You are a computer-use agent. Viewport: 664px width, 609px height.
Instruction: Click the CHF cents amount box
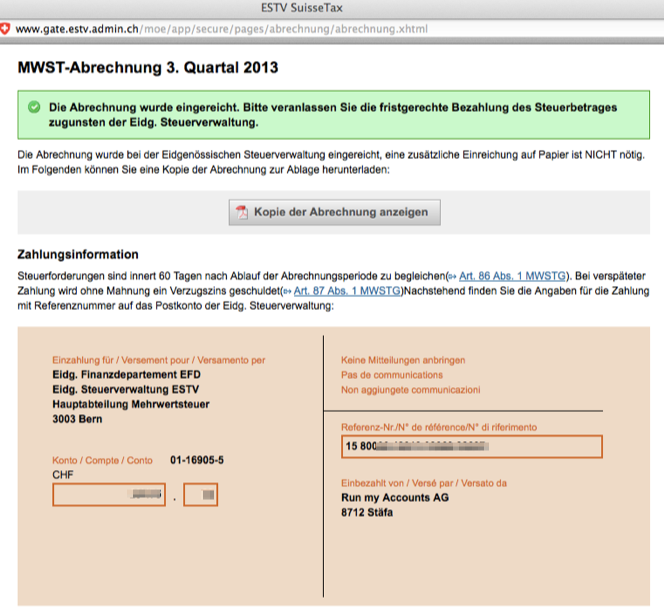point(201,495)
